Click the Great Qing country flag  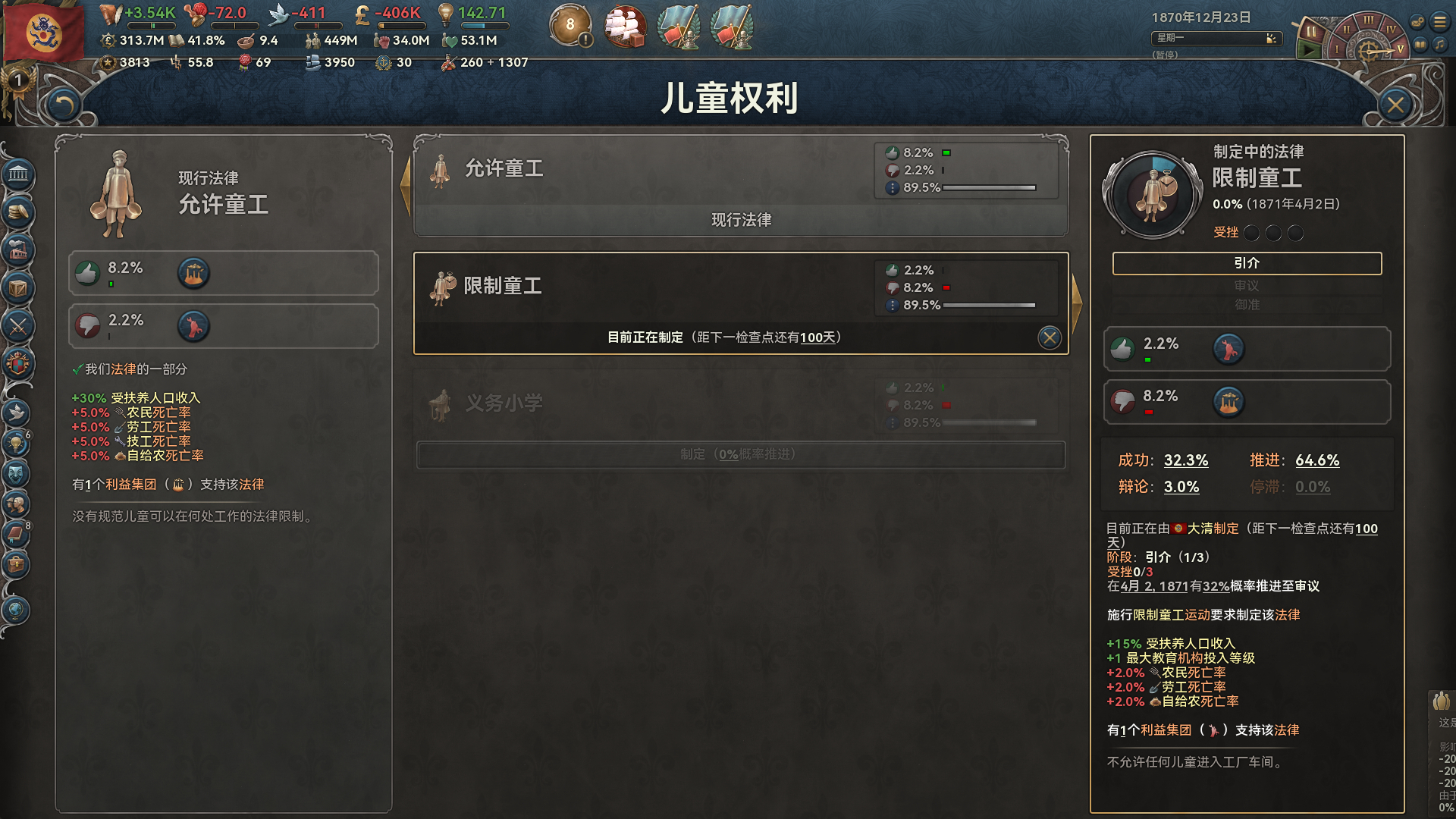coord(44,31)
